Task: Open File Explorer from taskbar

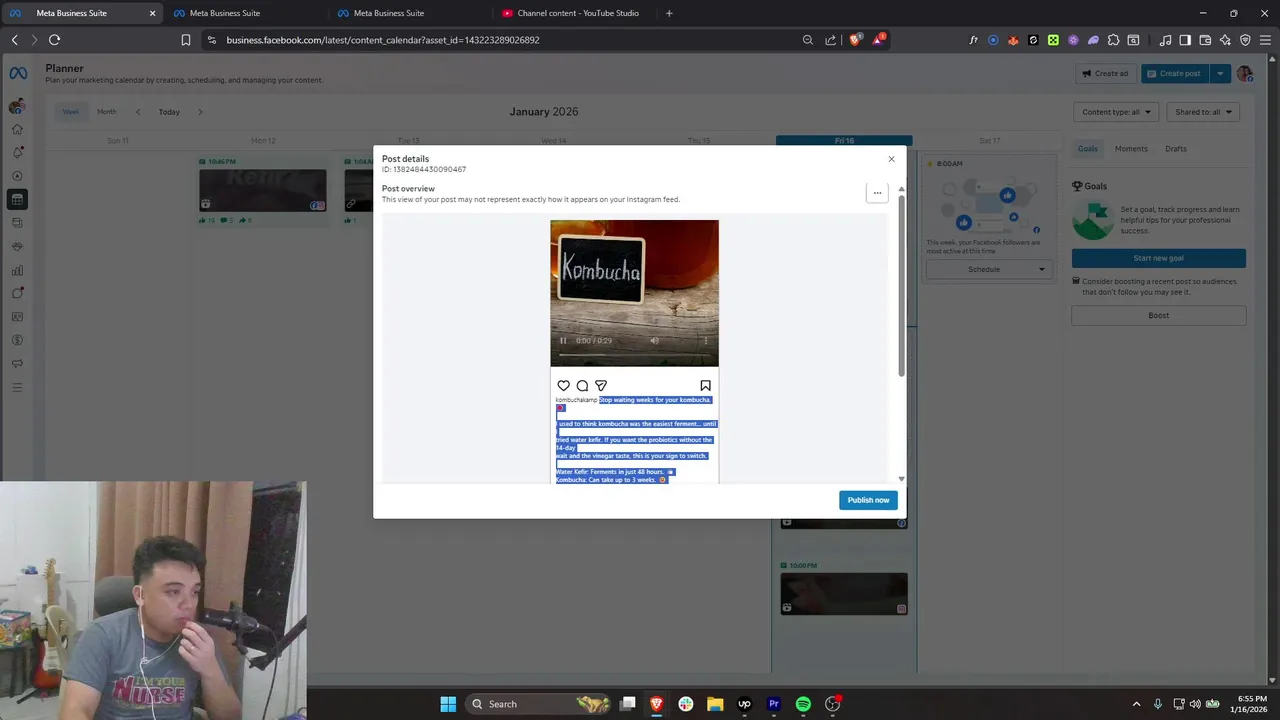Action: (715, 704)
